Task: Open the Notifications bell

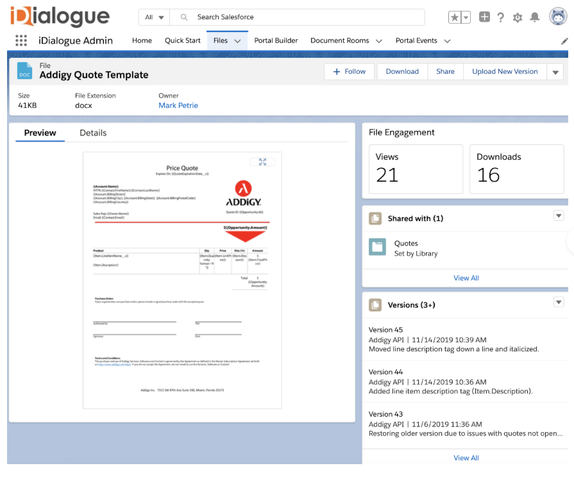Action: pos(535,17)
